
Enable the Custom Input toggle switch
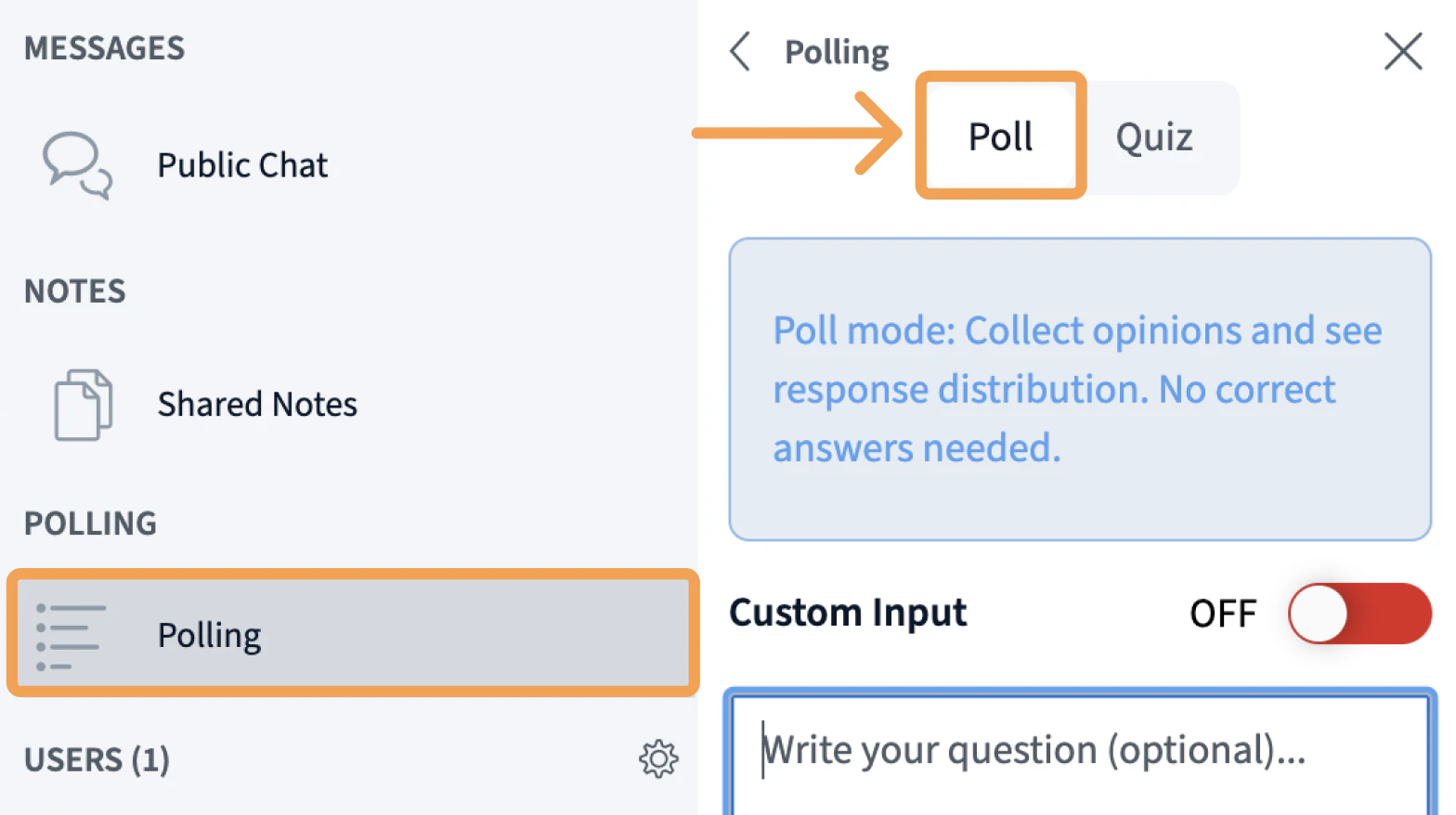(1359, 614)
